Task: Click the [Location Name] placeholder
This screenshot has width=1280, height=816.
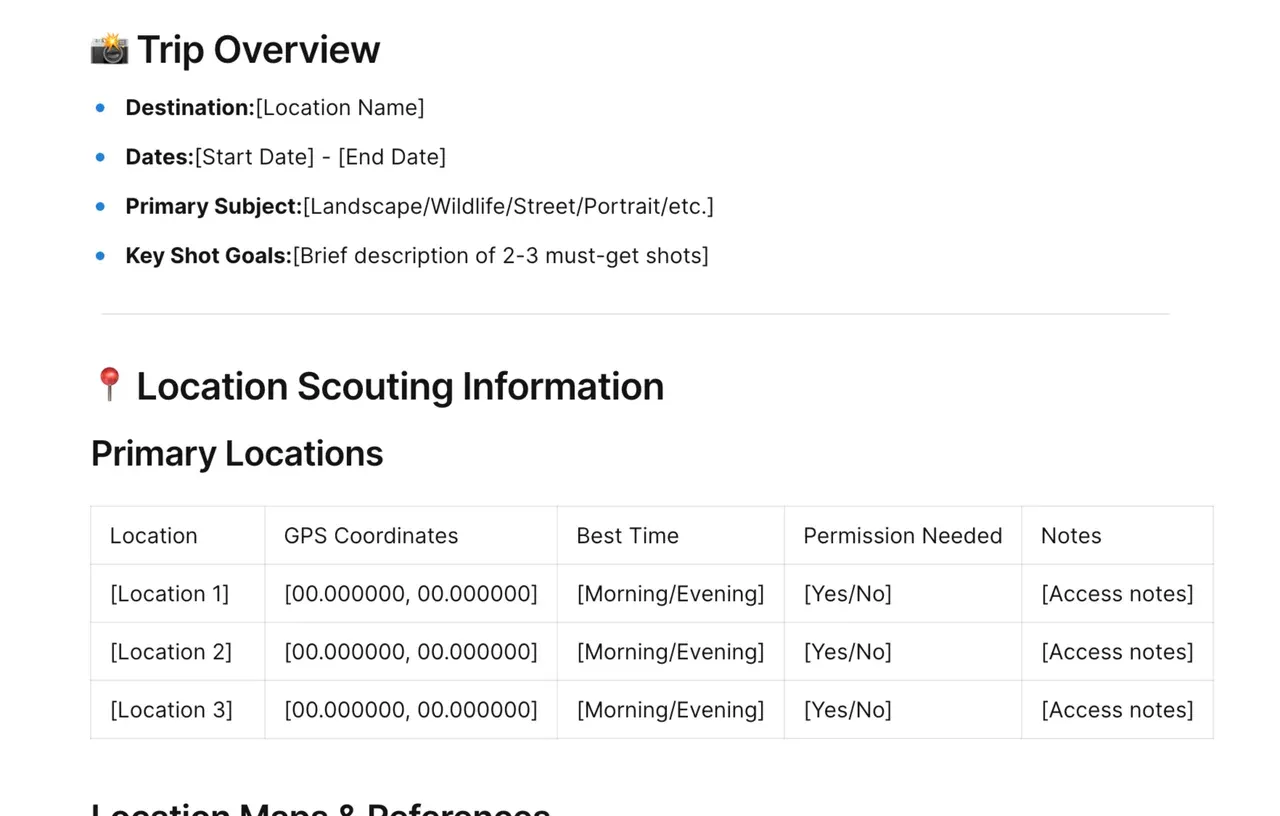Action: coord(340,107)
